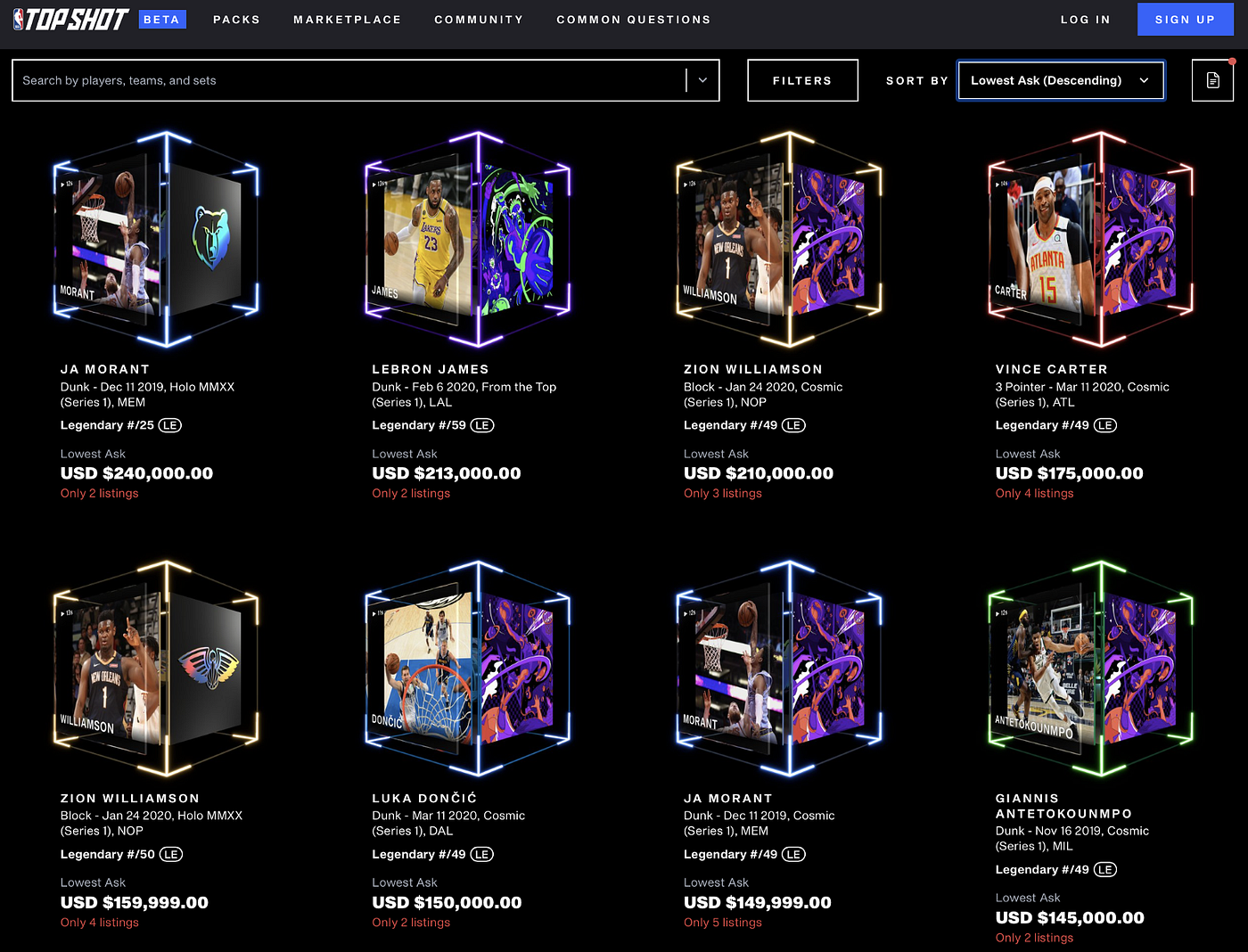Expand the search box dropdown chevron
Viewport: 1248px width, 952px height.
[x=702, y=80]
